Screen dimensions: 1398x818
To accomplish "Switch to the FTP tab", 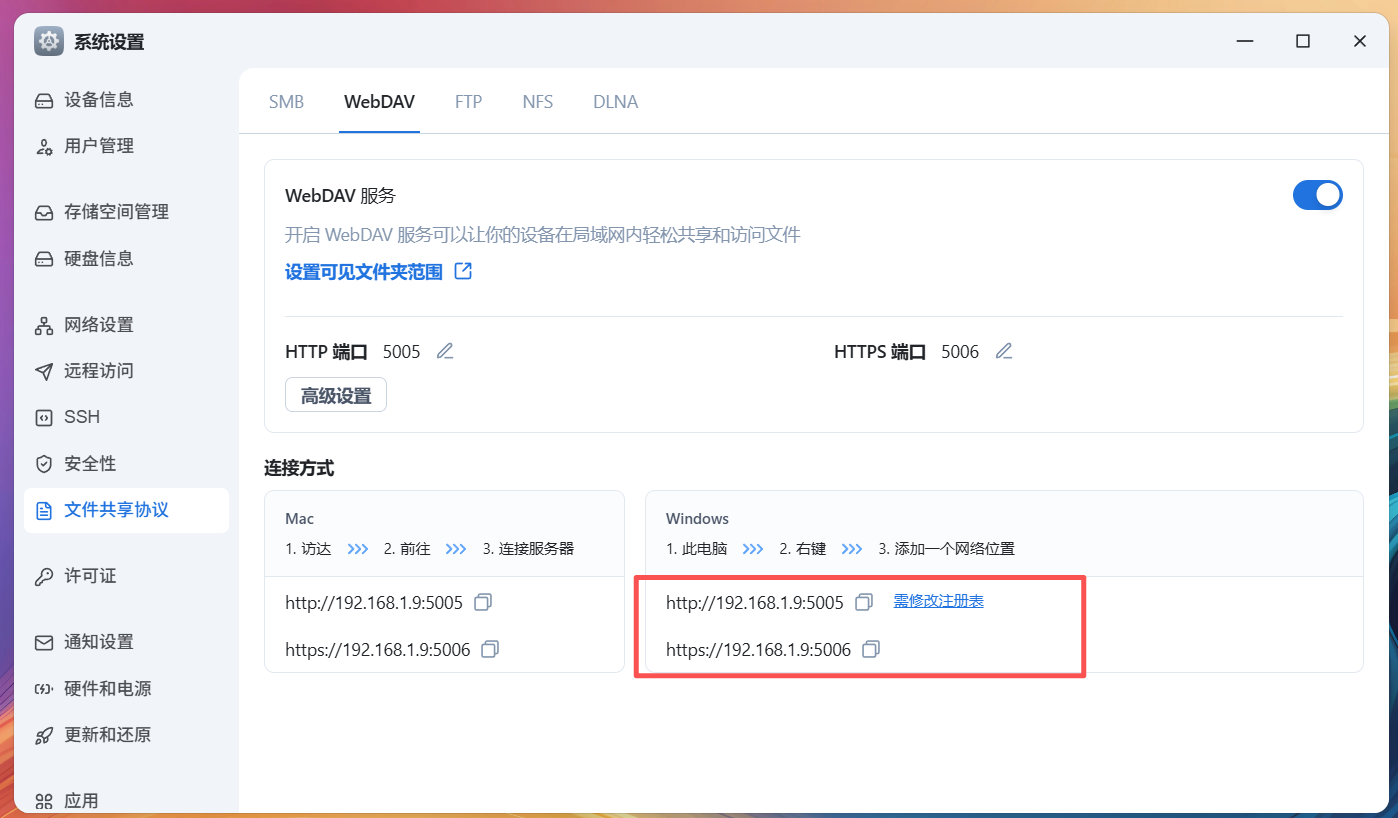I will [x=468, y=102].
